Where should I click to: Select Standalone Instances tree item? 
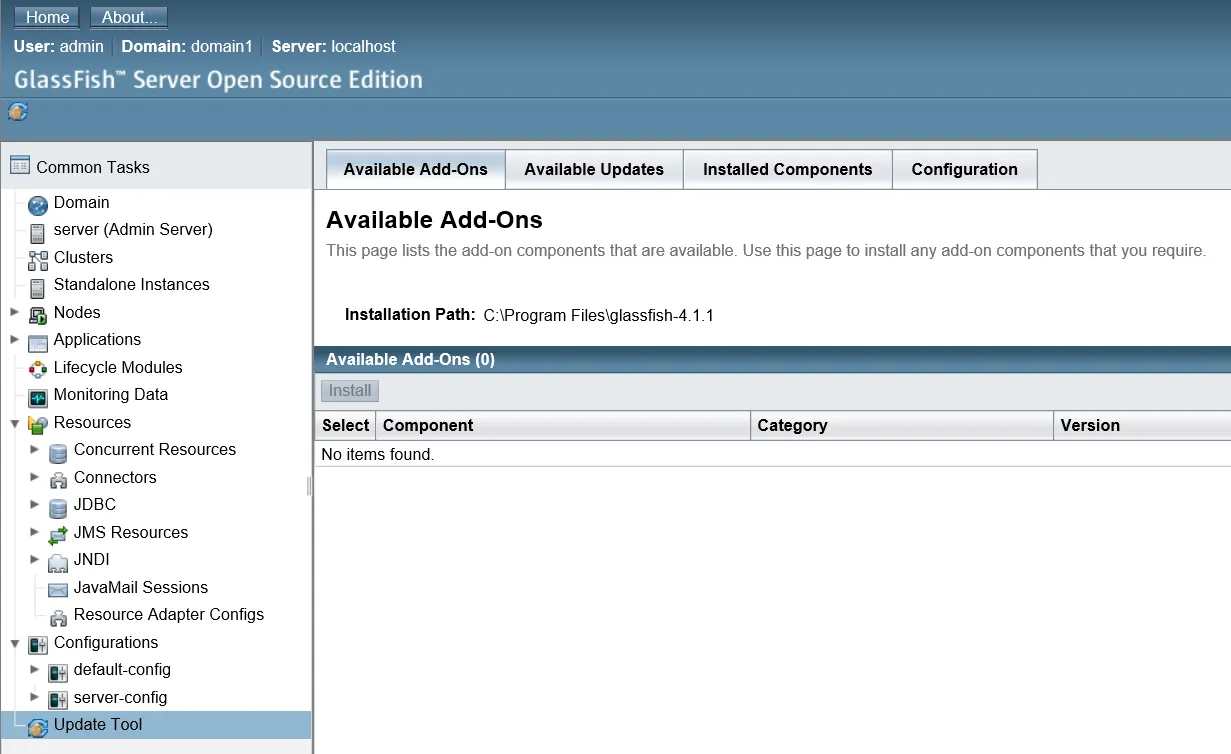tap(132, 284)
